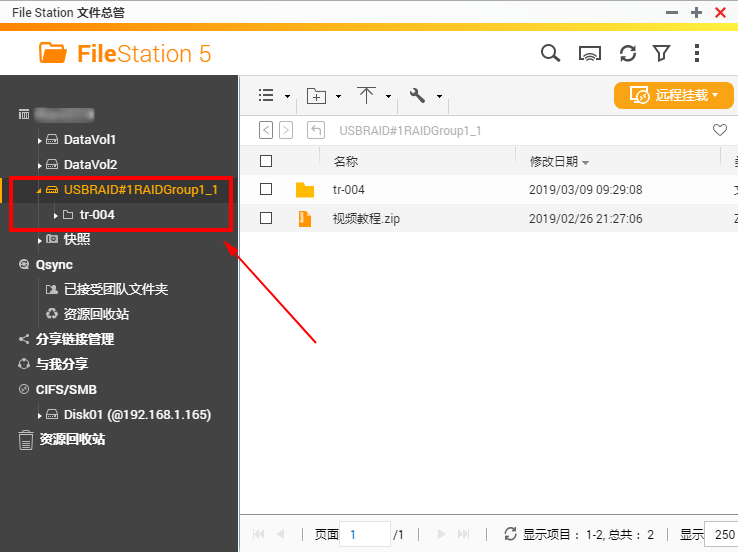Expand the 快照 snapshot node
738x552 pixels.
click(x=40, y=240)
